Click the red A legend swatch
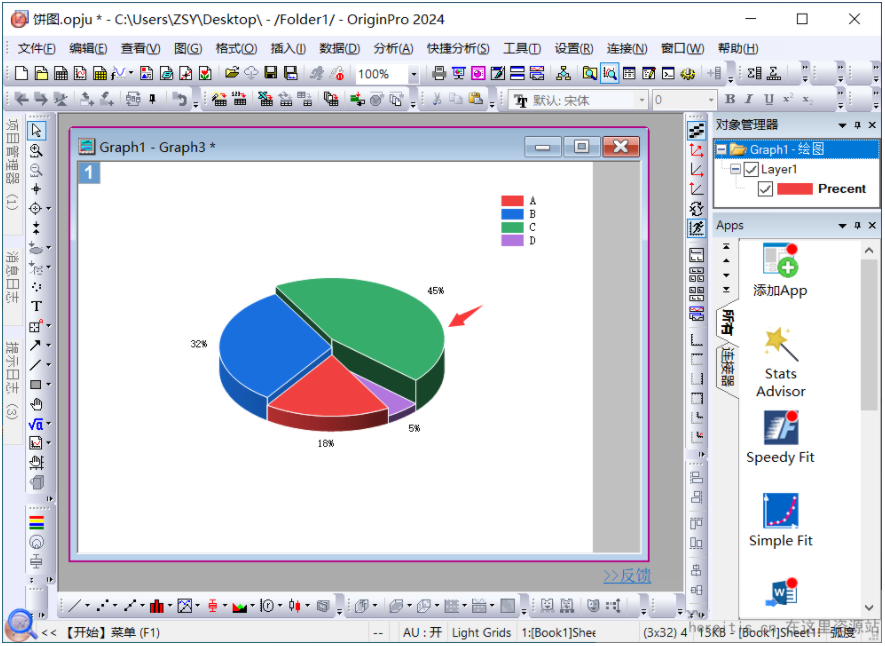The image size is (885, 646). (512, 201)
